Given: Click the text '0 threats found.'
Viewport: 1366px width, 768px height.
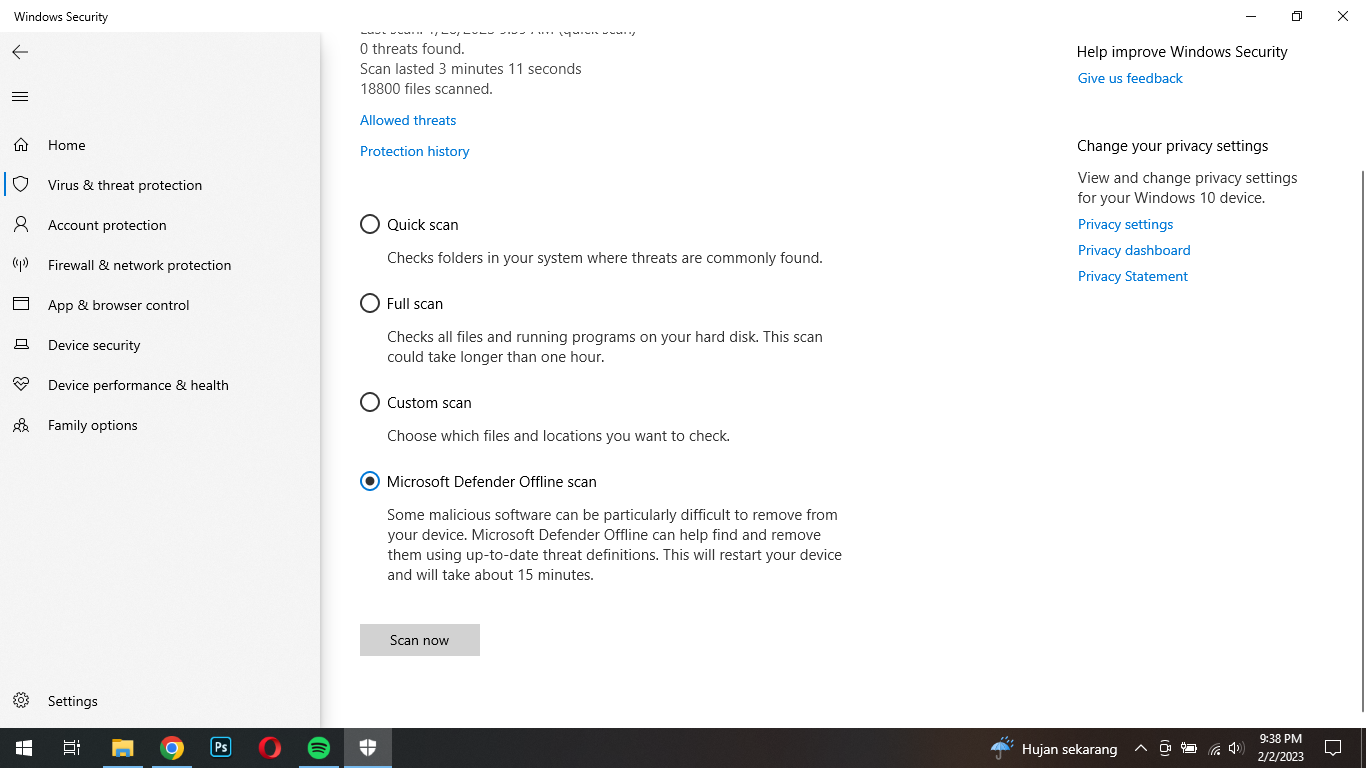Looking at the screenshot, I should click(x=412, y=49).
